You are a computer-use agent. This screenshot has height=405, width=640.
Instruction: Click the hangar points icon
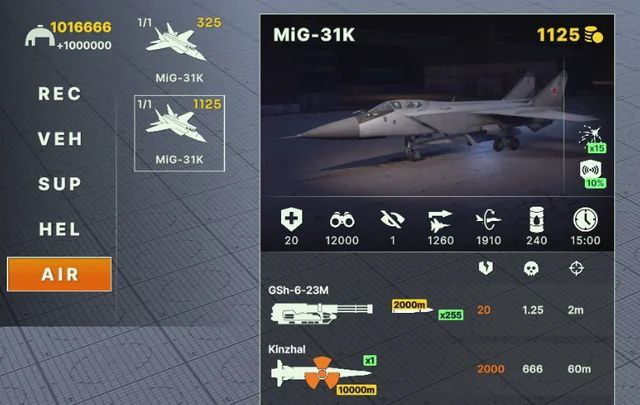[x=40, y=36]
